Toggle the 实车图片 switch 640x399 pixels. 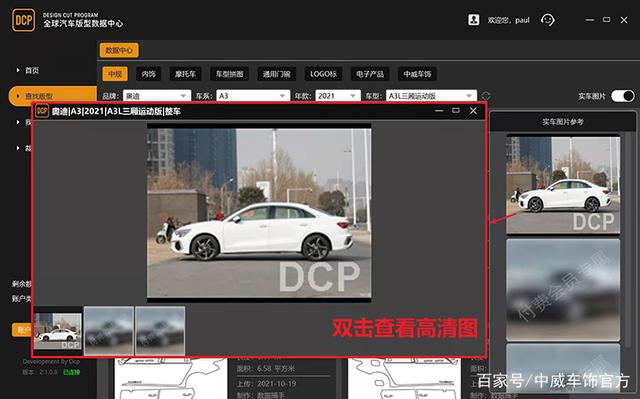(x=623, y=96)
